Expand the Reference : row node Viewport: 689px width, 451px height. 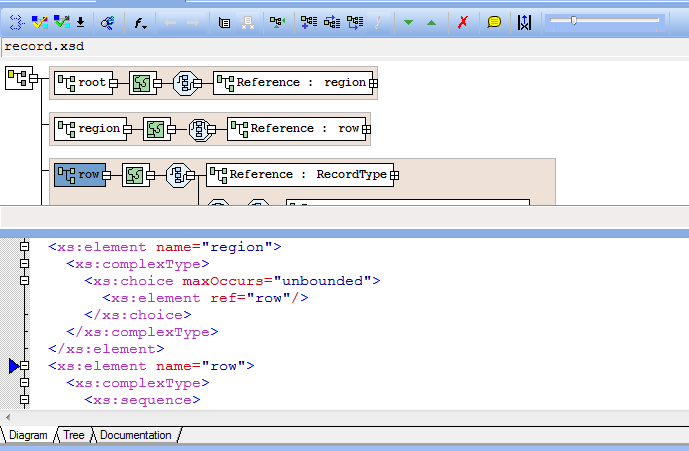366,129
